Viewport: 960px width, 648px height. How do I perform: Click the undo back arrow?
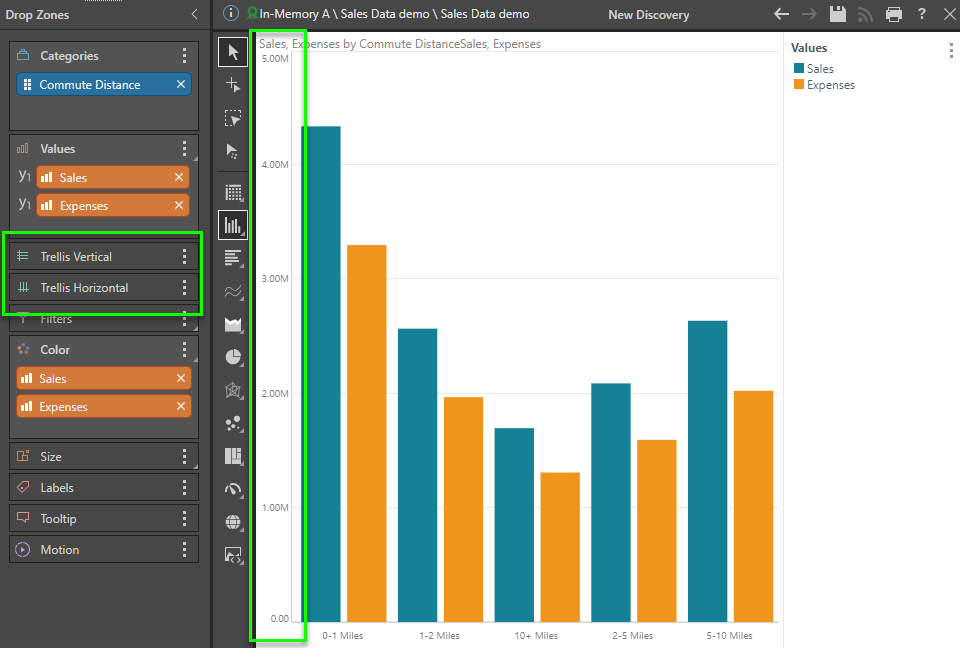782,14
